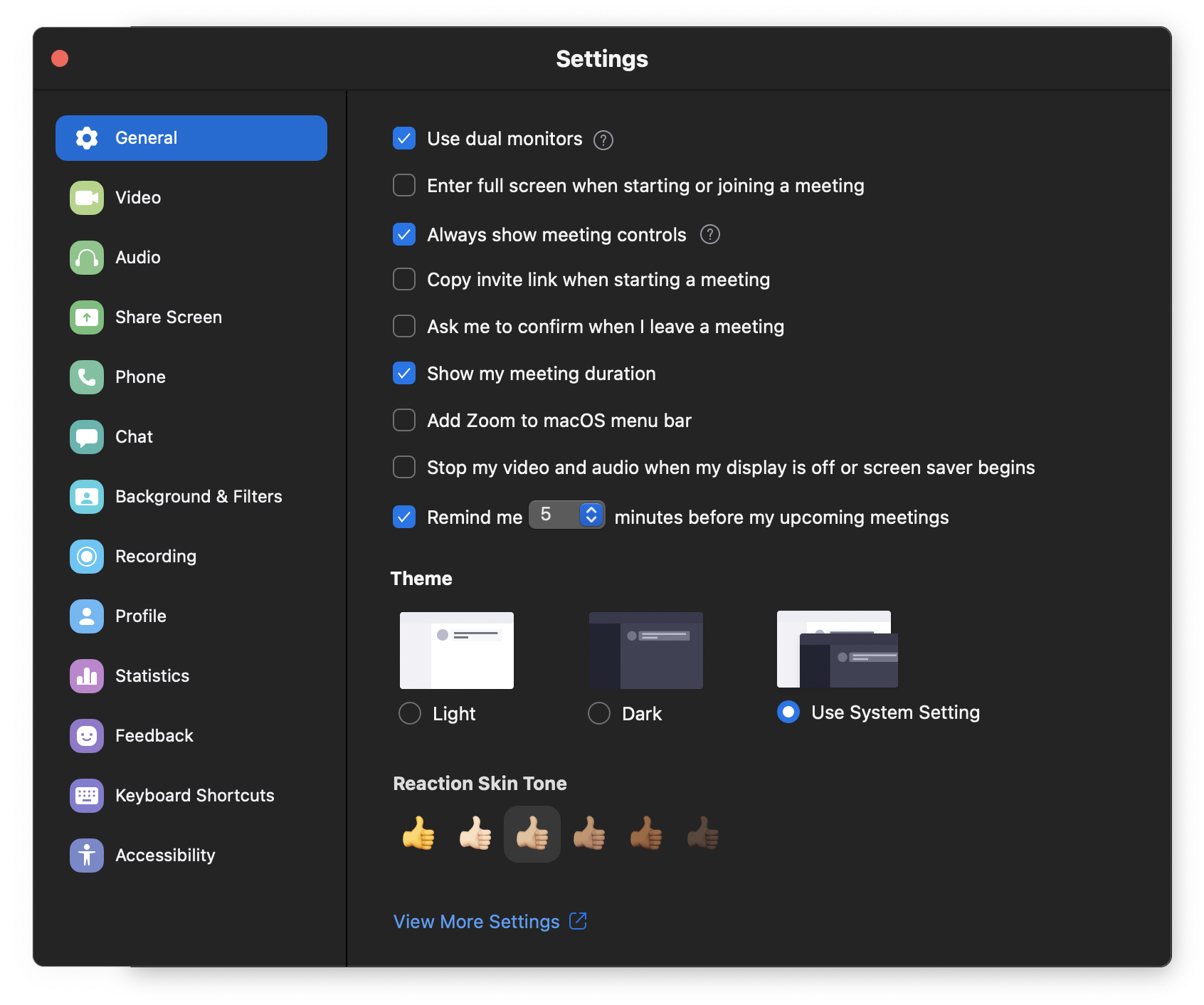Click the Accessibility sidebar icon
1204x1005 pixels.
[x=85, y=855]
